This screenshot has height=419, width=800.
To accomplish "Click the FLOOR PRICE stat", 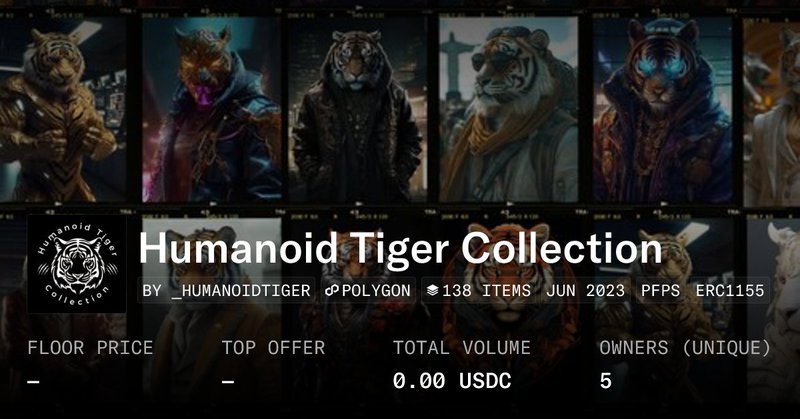I will click(90, 363).
